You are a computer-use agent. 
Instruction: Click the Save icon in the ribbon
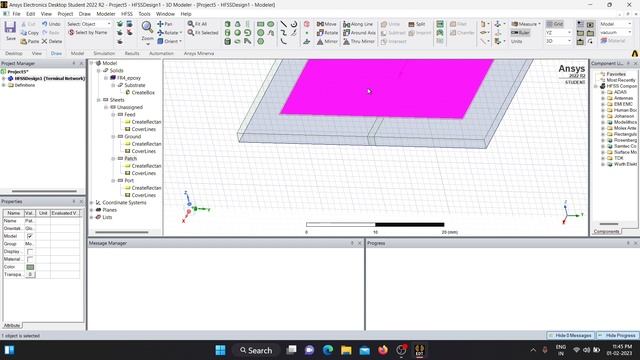coord(10,28)
